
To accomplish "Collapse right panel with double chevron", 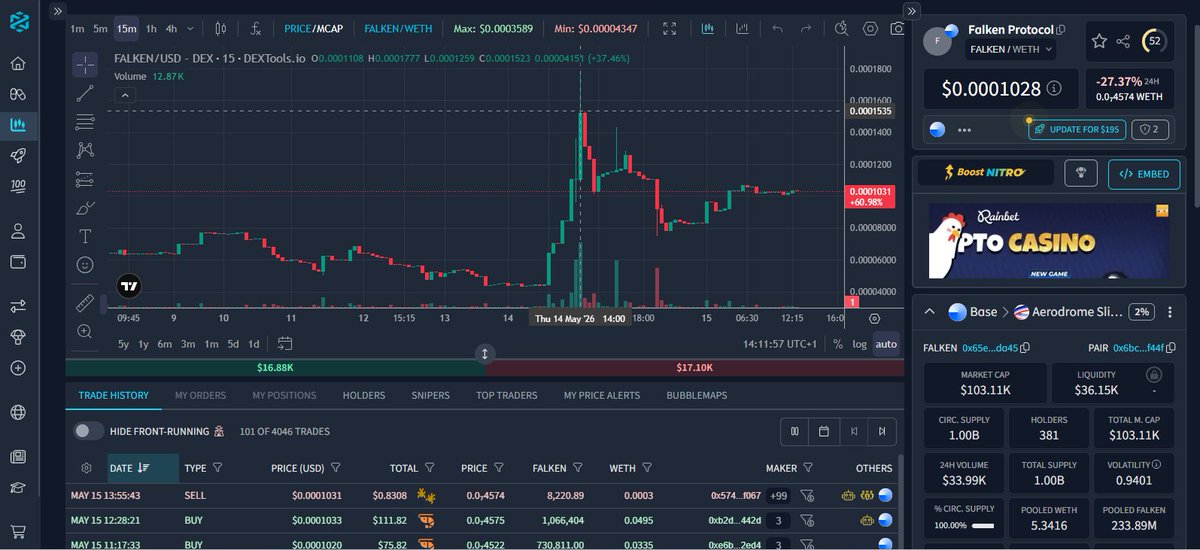I will click(x=911, y=10).
